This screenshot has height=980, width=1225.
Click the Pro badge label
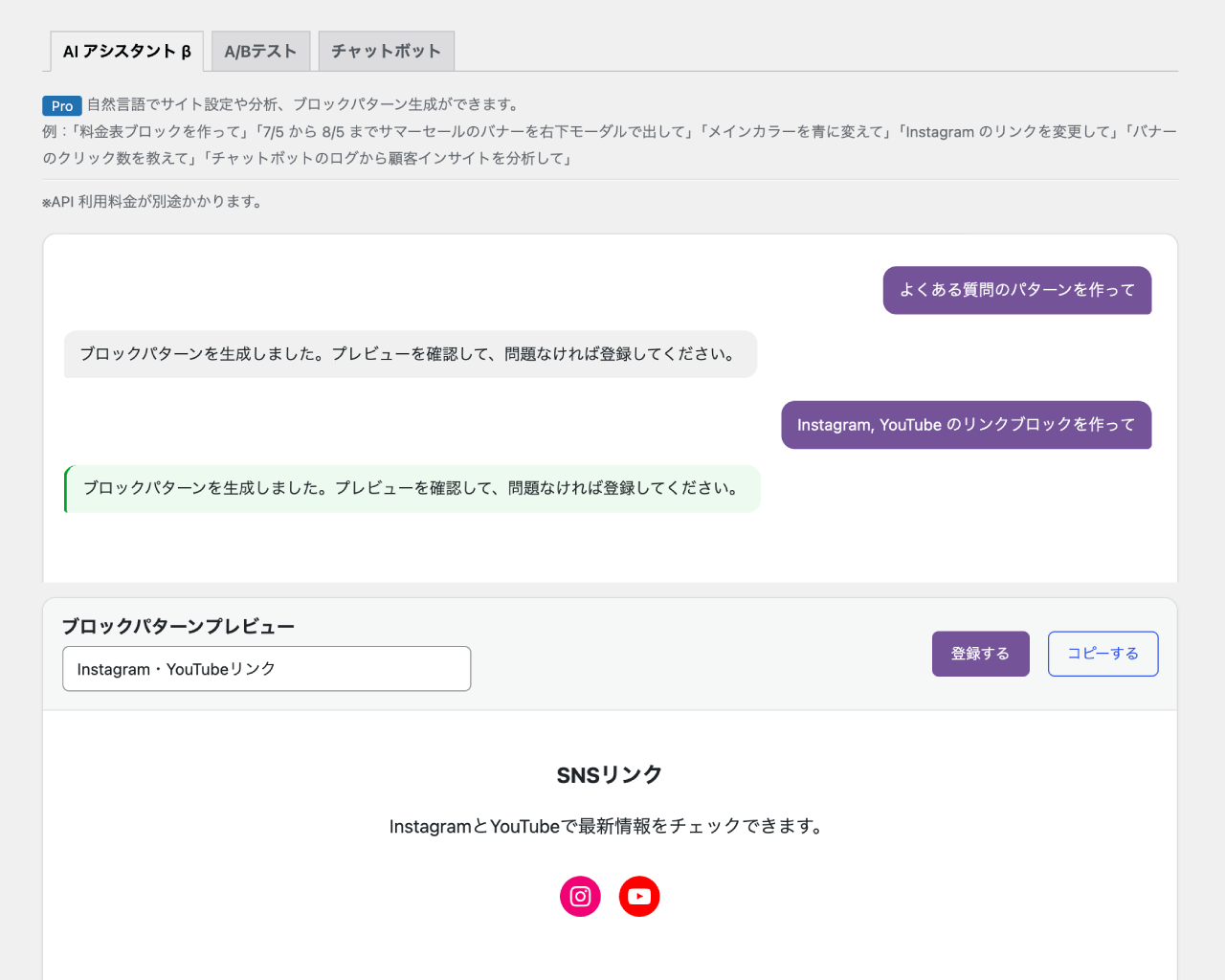click(x=62, y=105)
